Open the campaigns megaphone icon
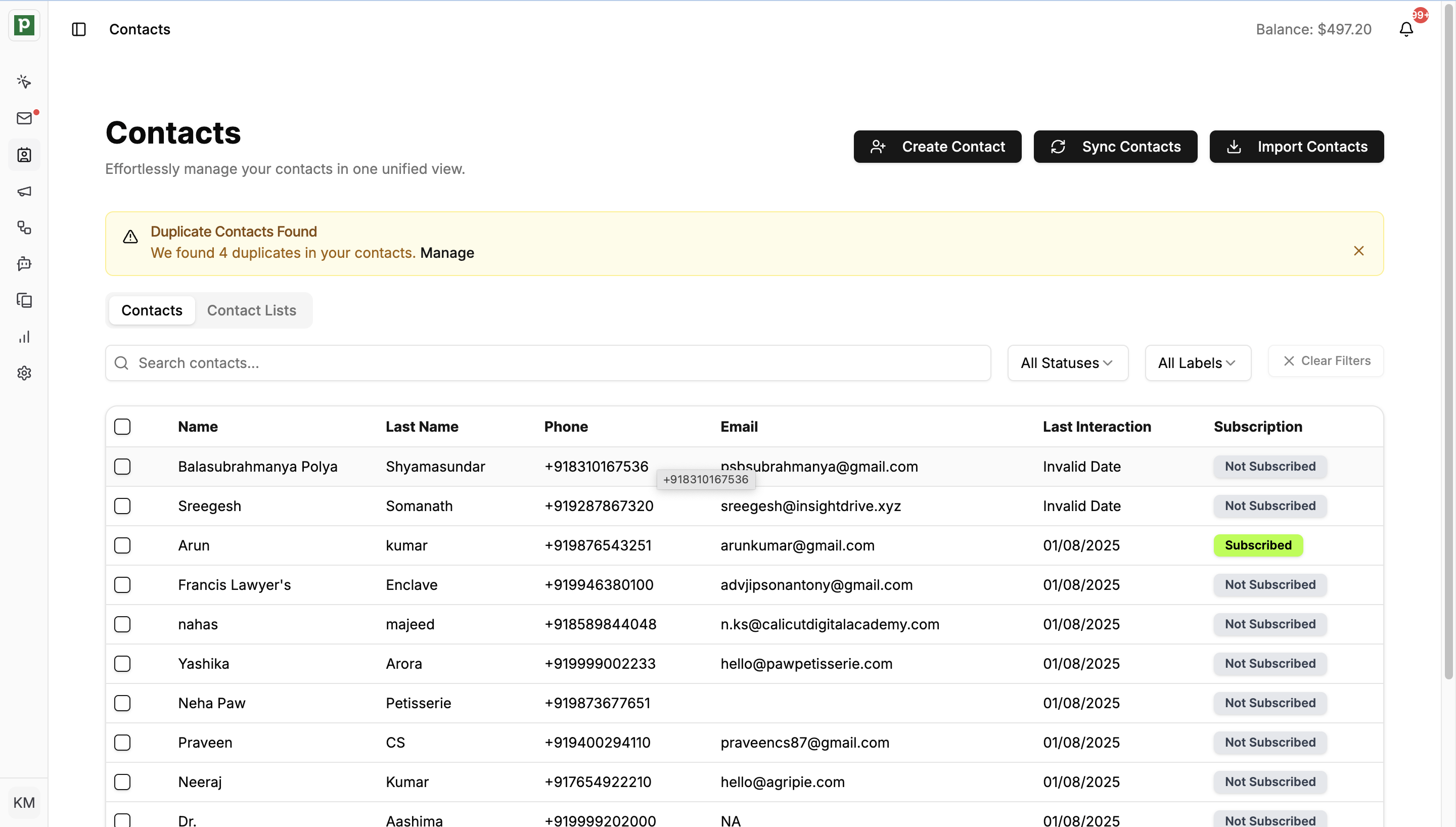 point(24,192)
